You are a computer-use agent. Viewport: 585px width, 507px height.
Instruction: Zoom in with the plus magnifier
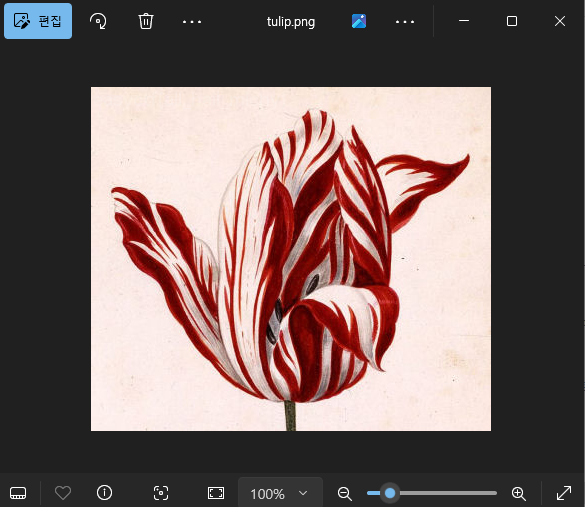pos(519,494)
